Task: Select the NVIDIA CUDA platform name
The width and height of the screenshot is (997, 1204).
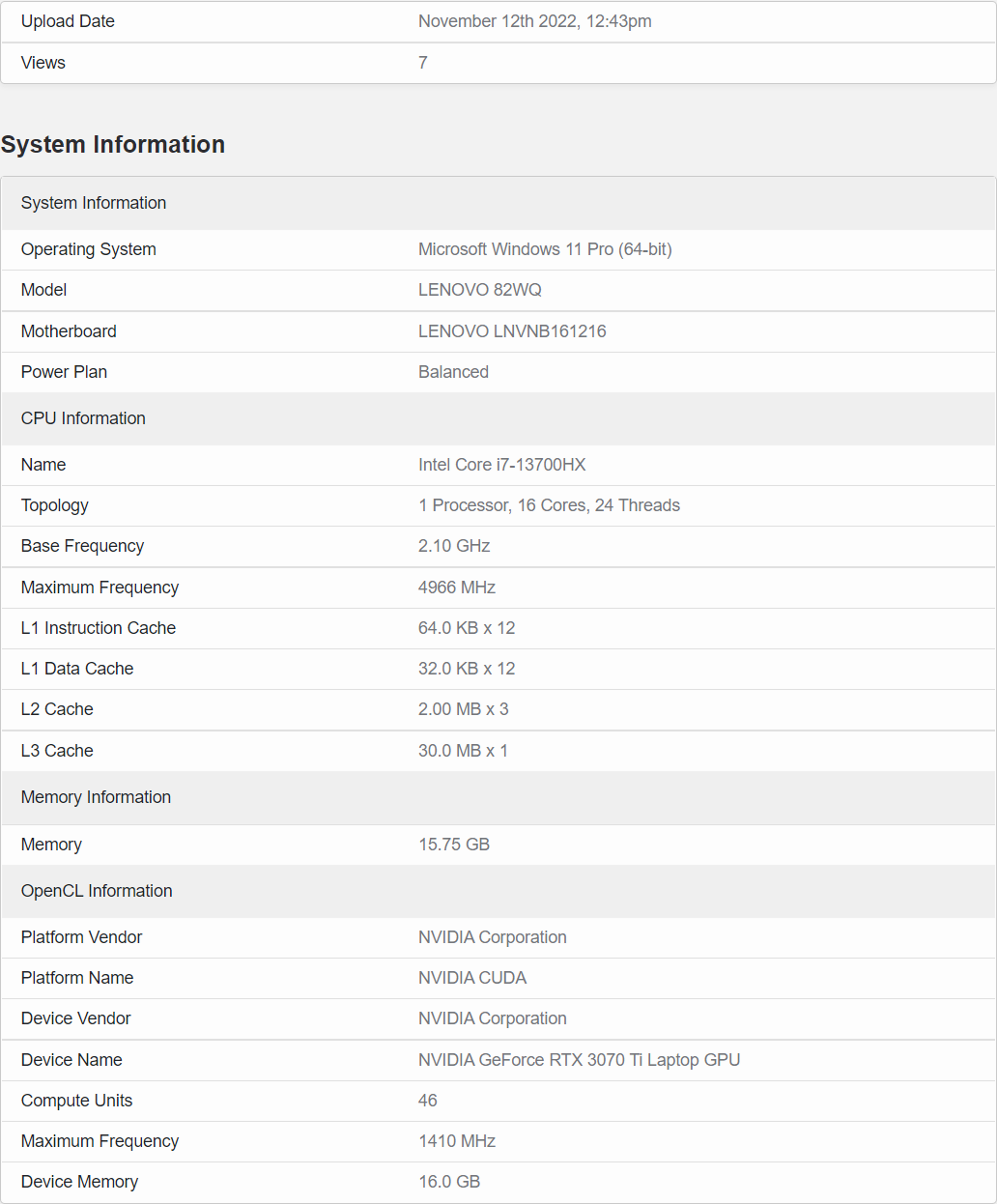Action: point(471,977)
